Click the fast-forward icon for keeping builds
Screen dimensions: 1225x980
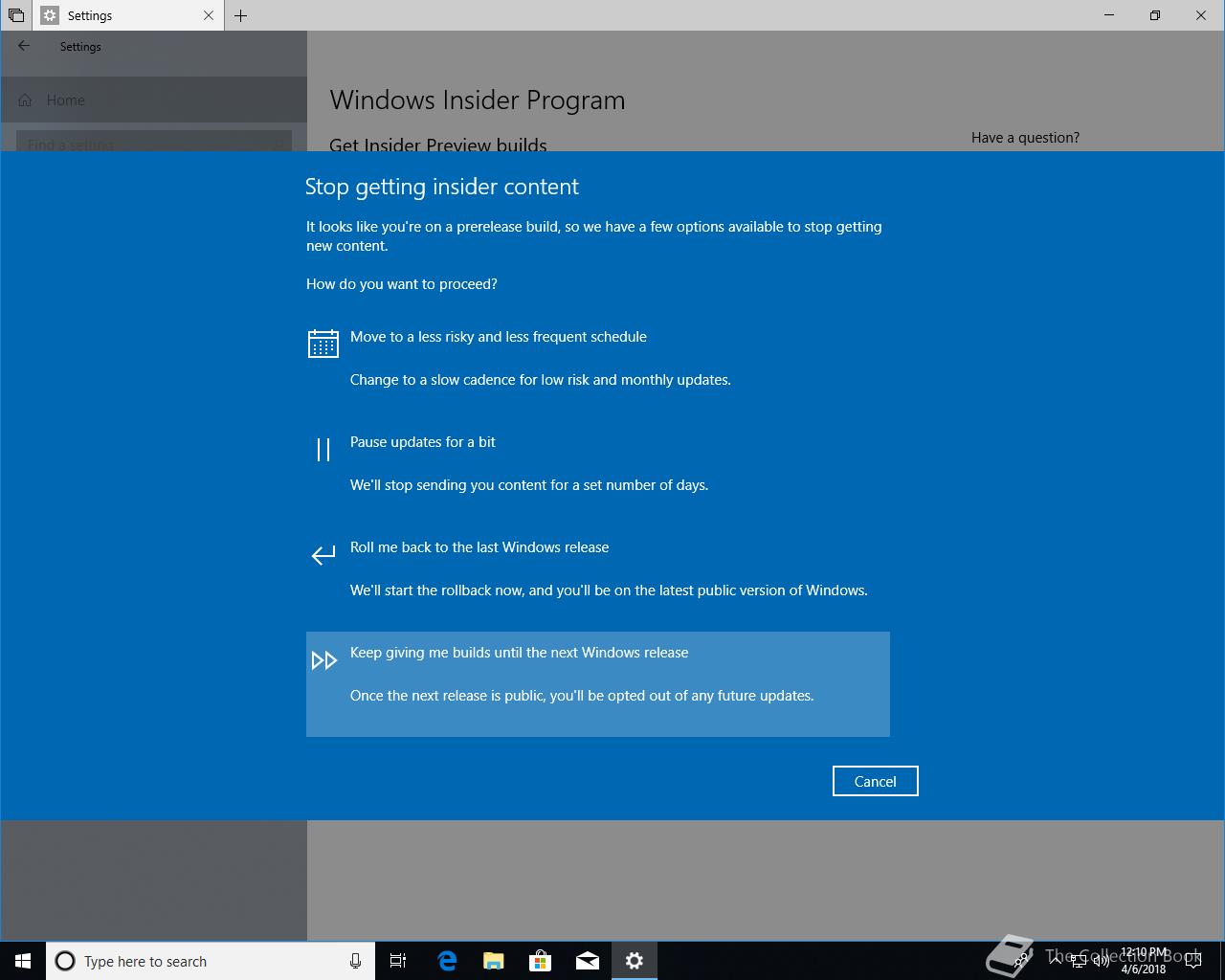[x=323, y=660]
